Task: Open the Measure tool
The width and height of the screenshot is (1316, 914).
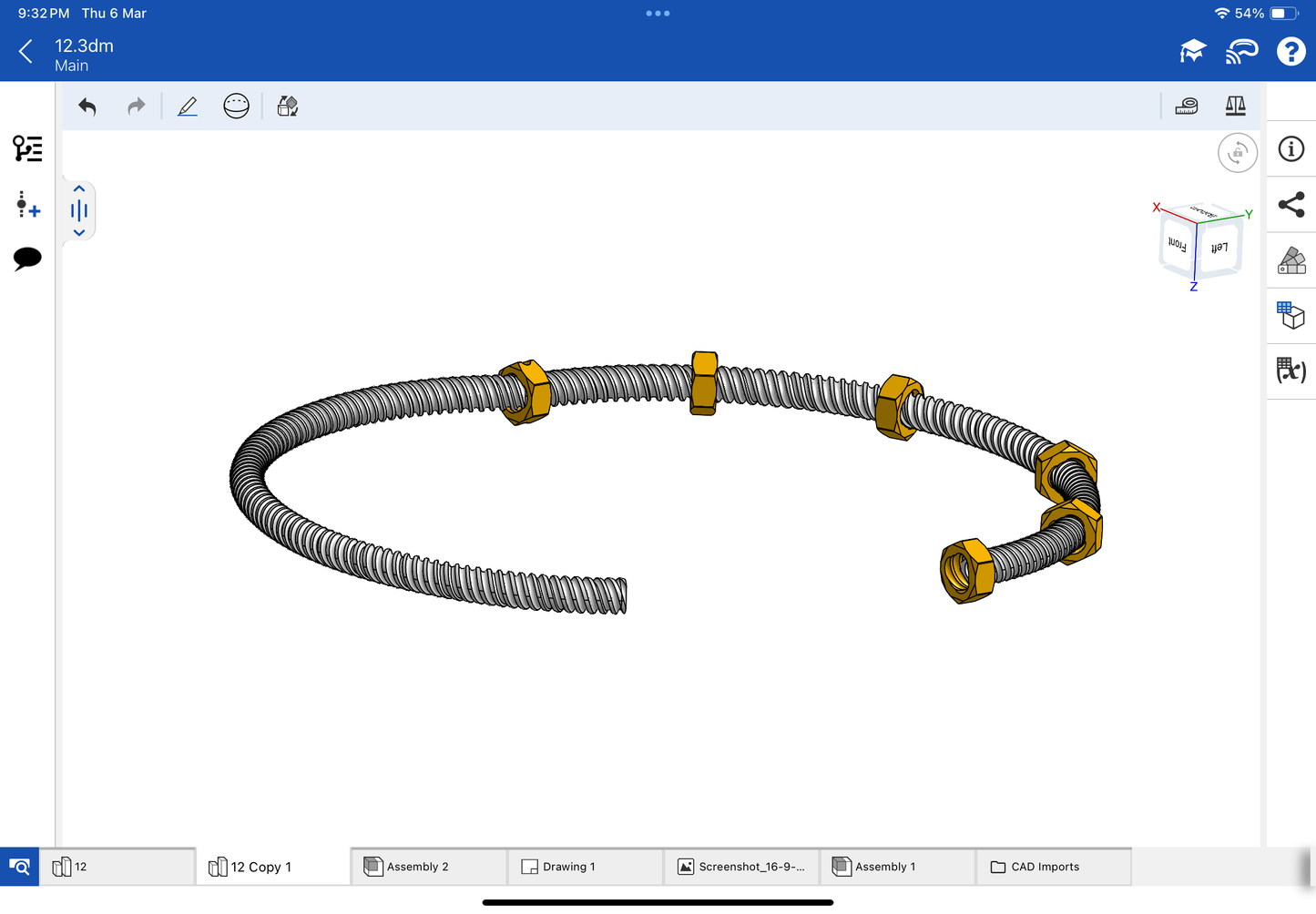Action: pos(1186,107)
